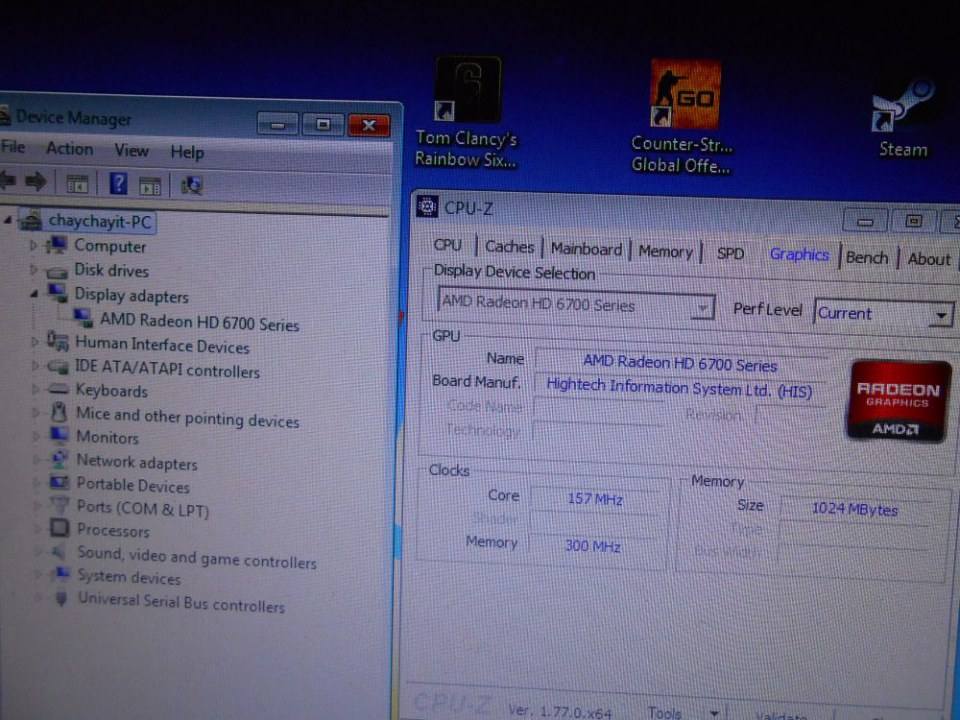The width and height of the screenshot is (960, 720).
Task: Click the Device Manager title bar icon
Action: 4,115
